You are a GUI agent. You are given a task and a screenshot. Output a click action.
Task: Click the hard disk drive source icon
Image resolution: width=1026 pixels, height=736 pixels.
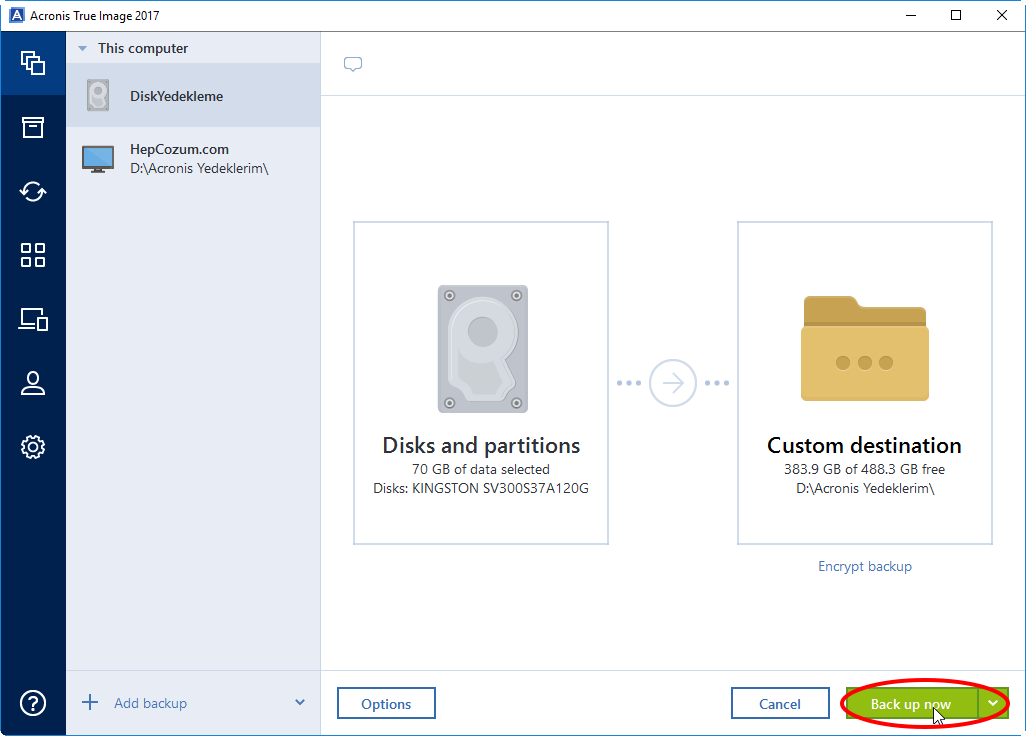pos(483,349)
